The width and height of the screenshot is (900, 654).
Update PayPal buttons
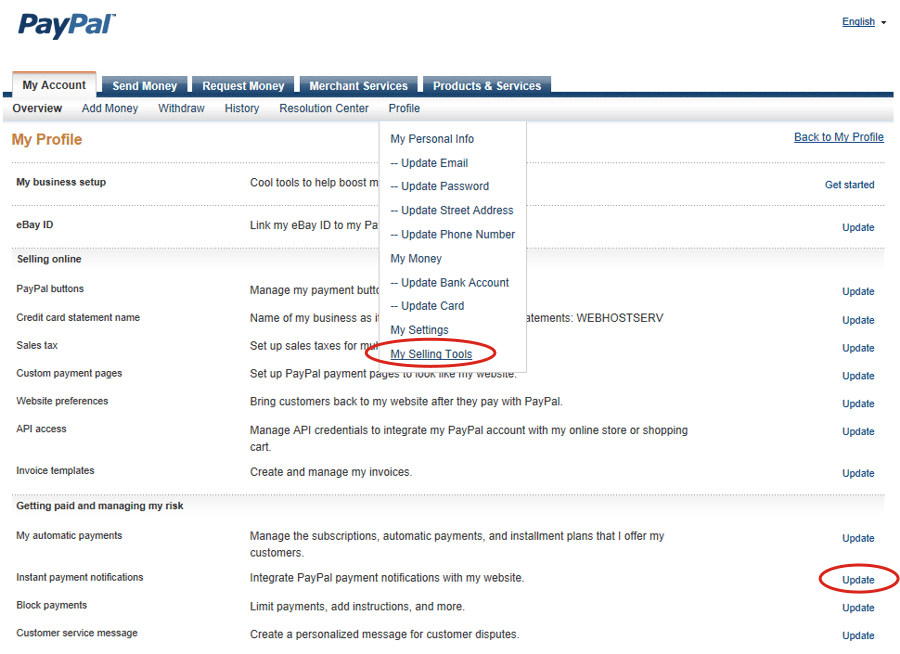[x=858, y=291]
